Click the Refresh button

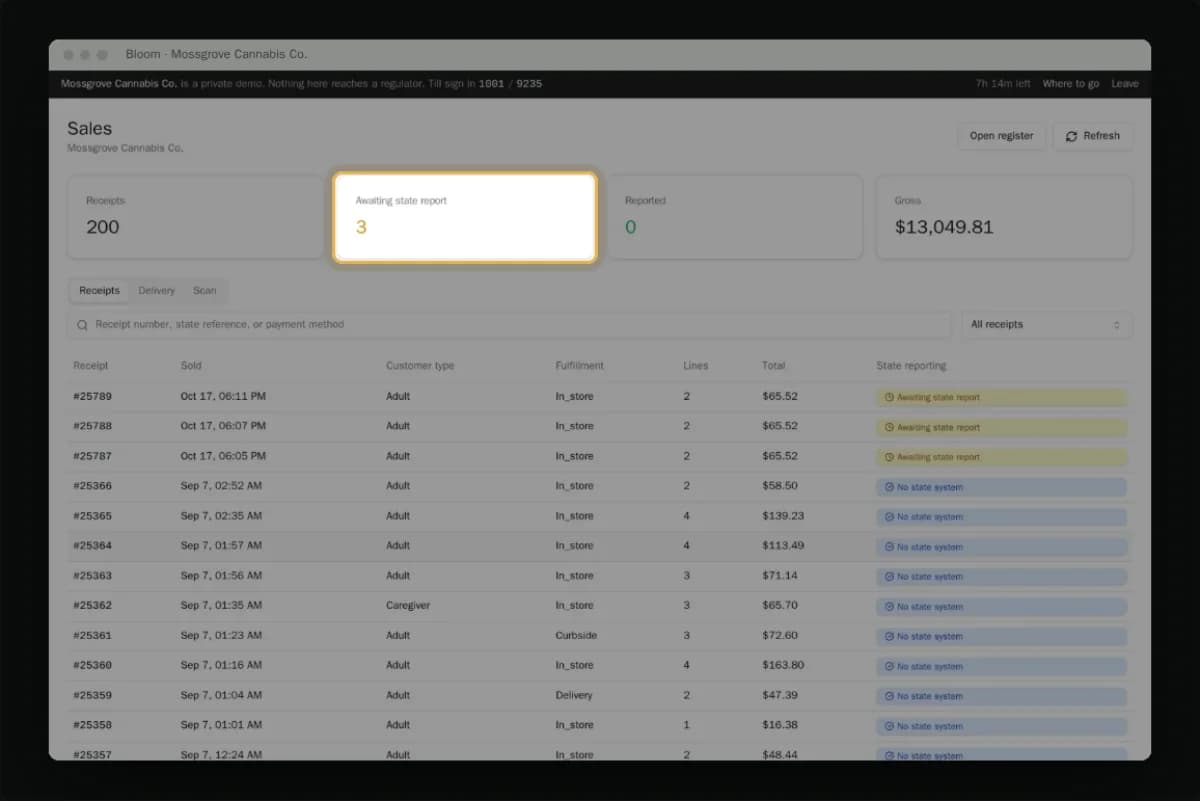click(1093, 136)
